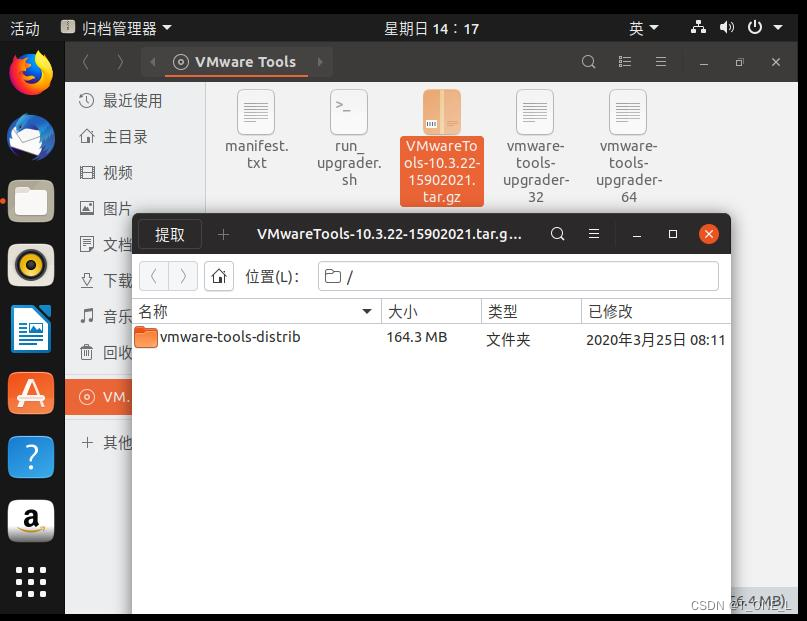This screenshot has height=621, width=807.
Task: Select run_upgrader.sh script file
Action: 349,138
